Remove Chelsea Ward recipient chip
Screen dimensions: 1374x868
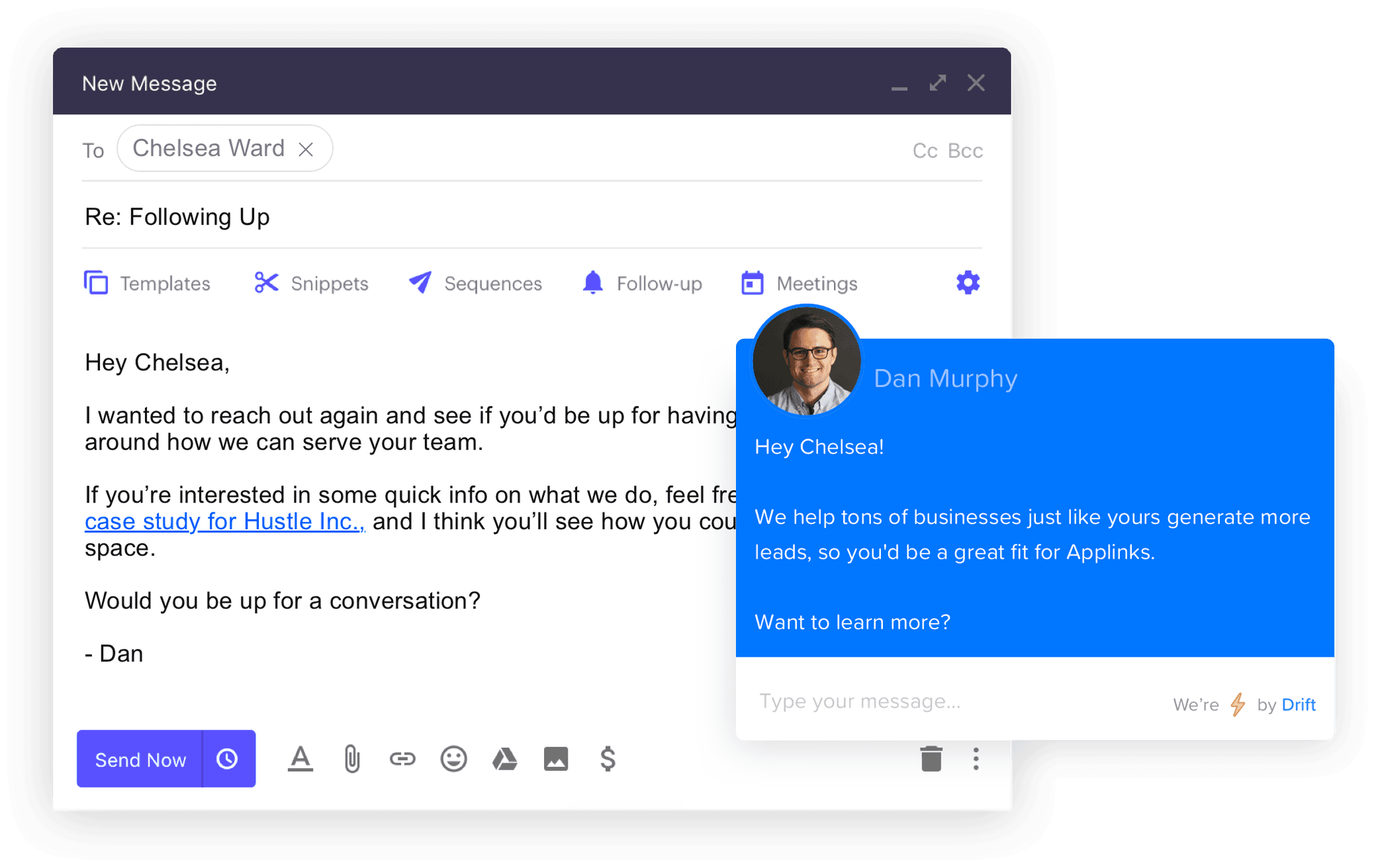coord(306,149)
